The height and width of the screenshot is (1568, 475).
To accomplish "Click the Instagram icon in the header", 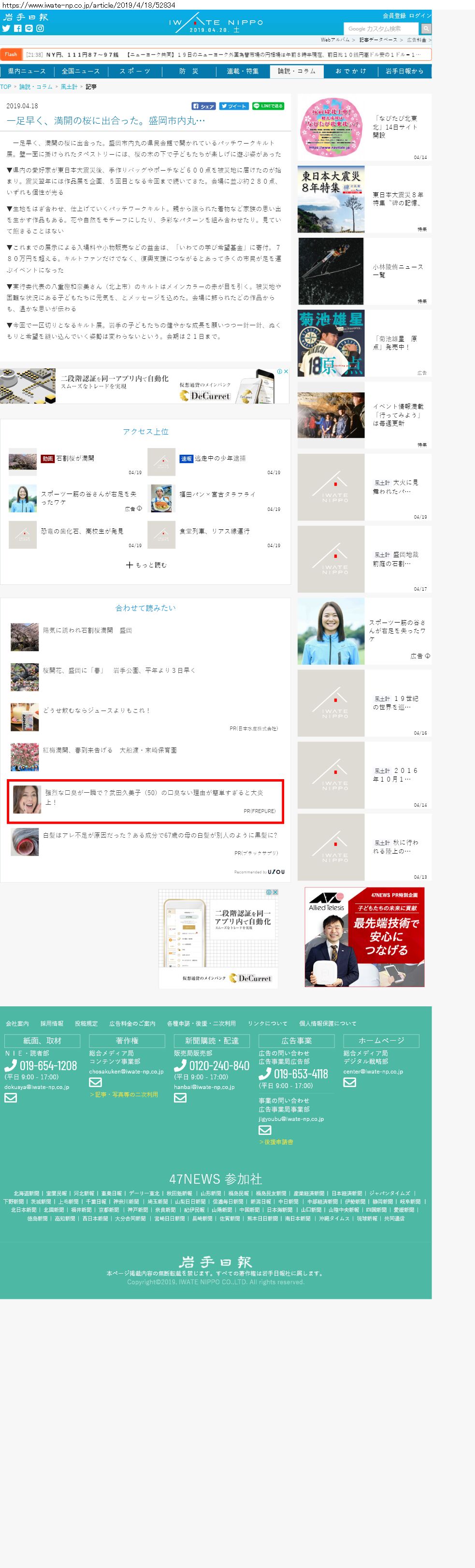I will click(40, 29).
